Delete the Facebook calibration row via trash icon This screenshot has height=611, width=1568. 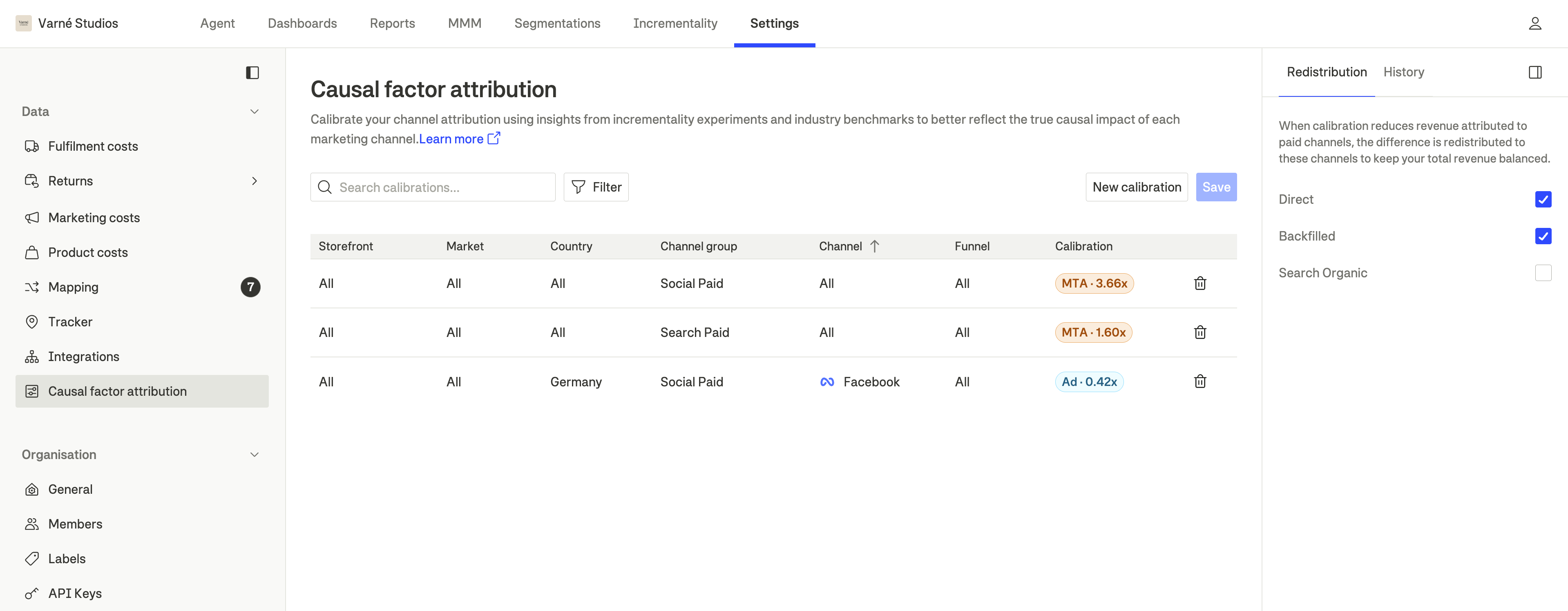pyautogui.click(x=1199, y=381)
